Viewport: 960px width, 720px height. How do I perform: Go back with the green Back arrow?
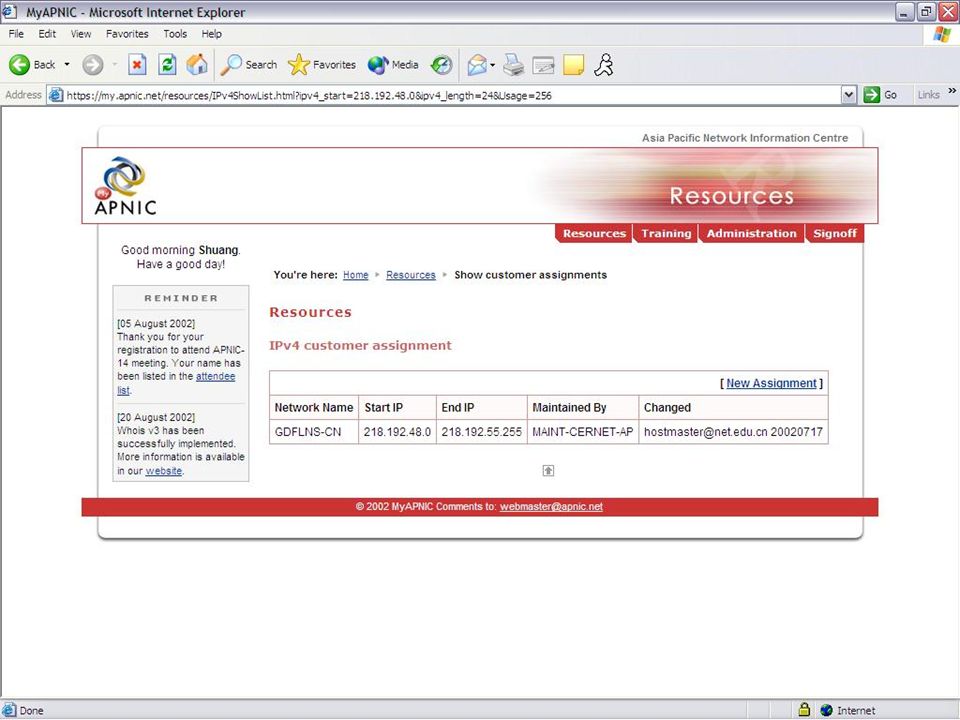[32, 64]
